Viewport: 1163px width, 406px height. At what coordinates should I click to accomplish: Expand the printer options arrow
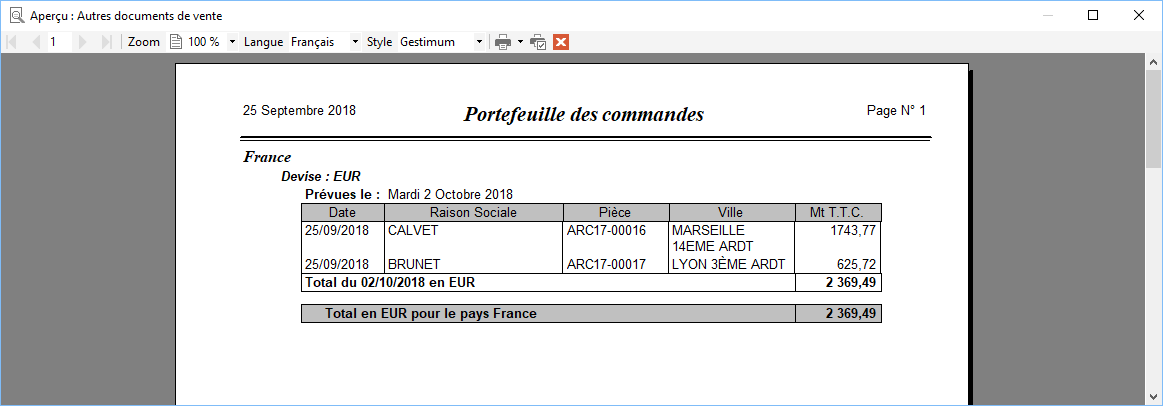click(x=521, y=42)
